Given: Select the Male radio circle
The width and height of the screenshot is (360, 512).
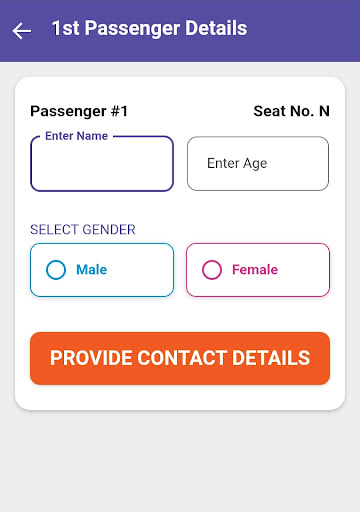Looking at the screenshot, I should tap(56, 270).
